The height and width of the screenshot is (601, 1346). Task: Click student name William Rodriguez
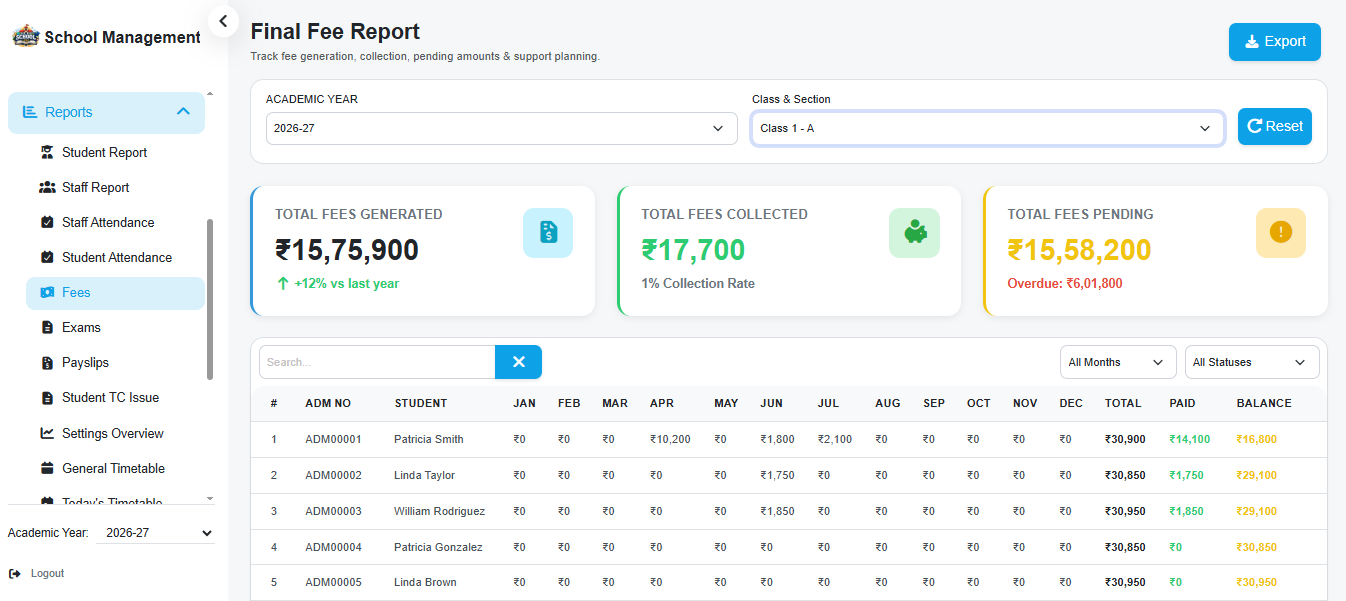pyautogui.click(x=440, y=511)
